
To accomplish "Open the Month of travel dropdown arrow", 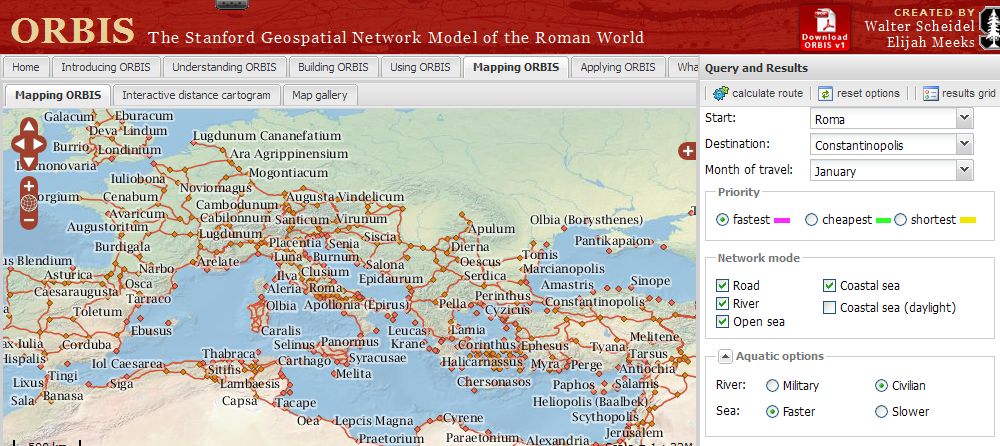I will point(964,170).
